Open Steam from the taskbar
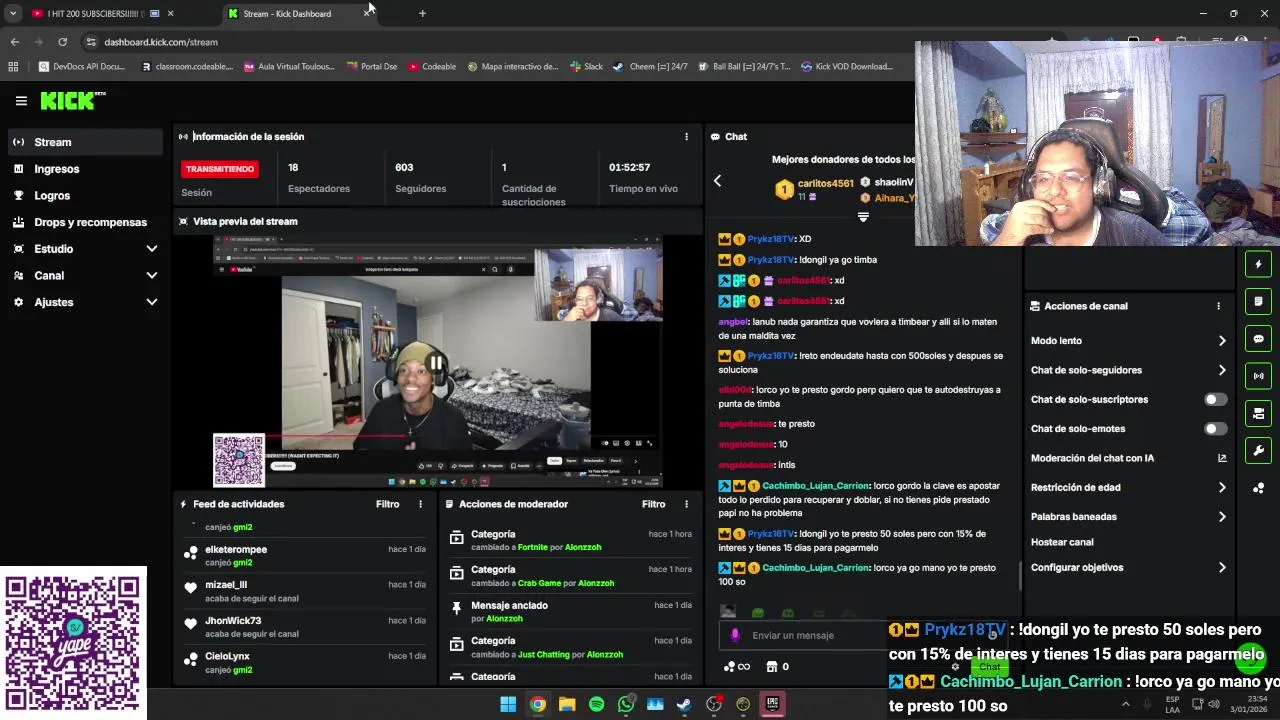Viewport: 1280px width, 720px height. (x=684, y=704)
